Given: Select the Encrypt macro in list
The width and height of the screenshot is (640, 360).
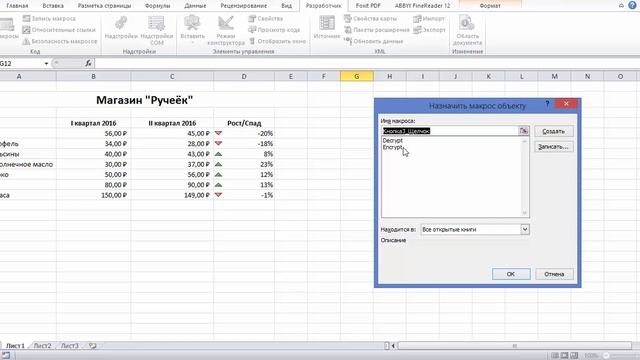Looking at the screenshot, I should tap(393, 147).
